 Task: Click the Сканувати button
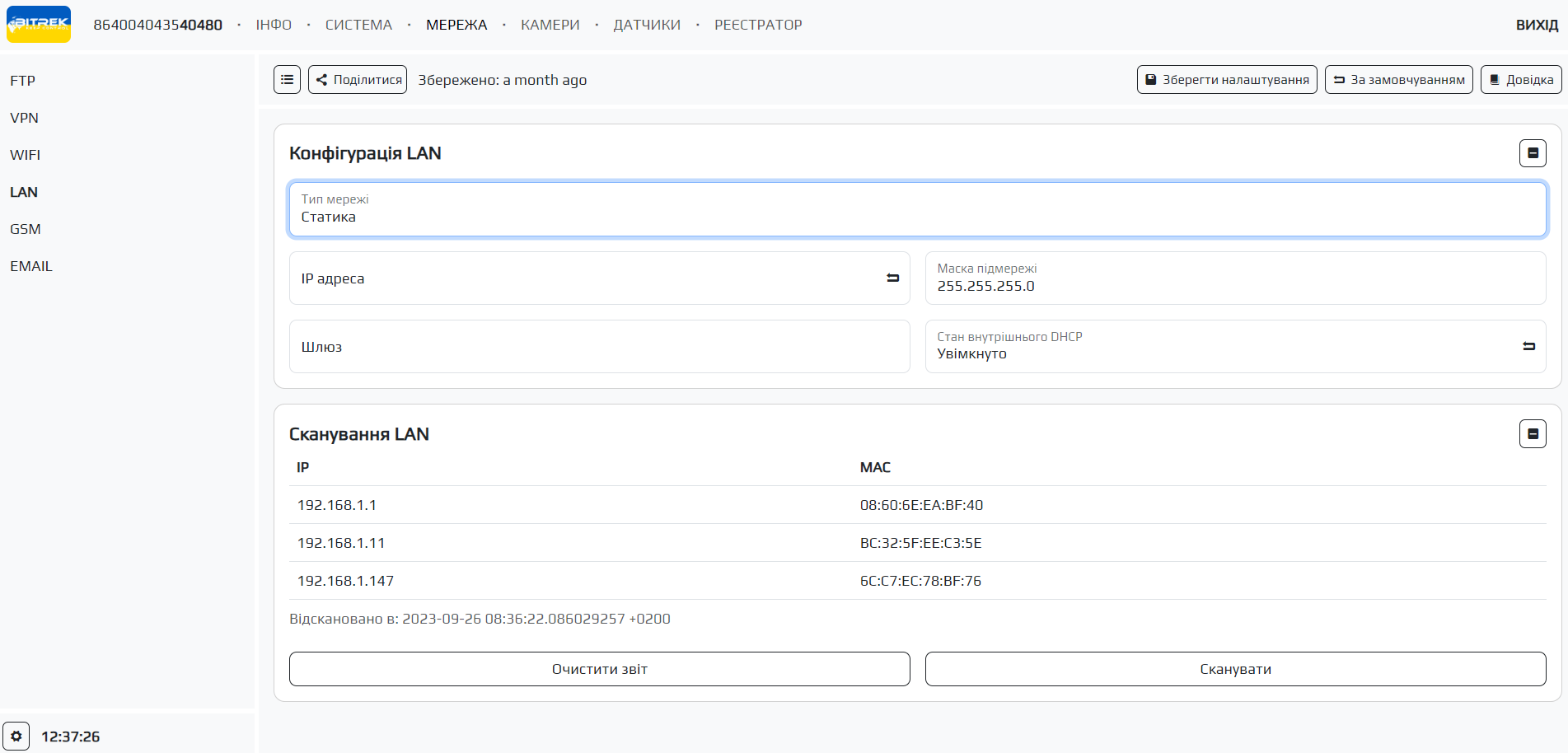1235,669
